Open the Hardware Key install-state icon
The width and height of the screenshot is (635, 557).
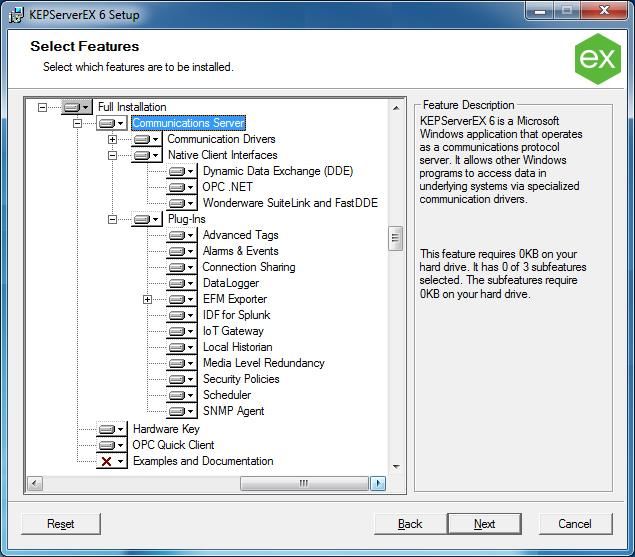point(112,429)
